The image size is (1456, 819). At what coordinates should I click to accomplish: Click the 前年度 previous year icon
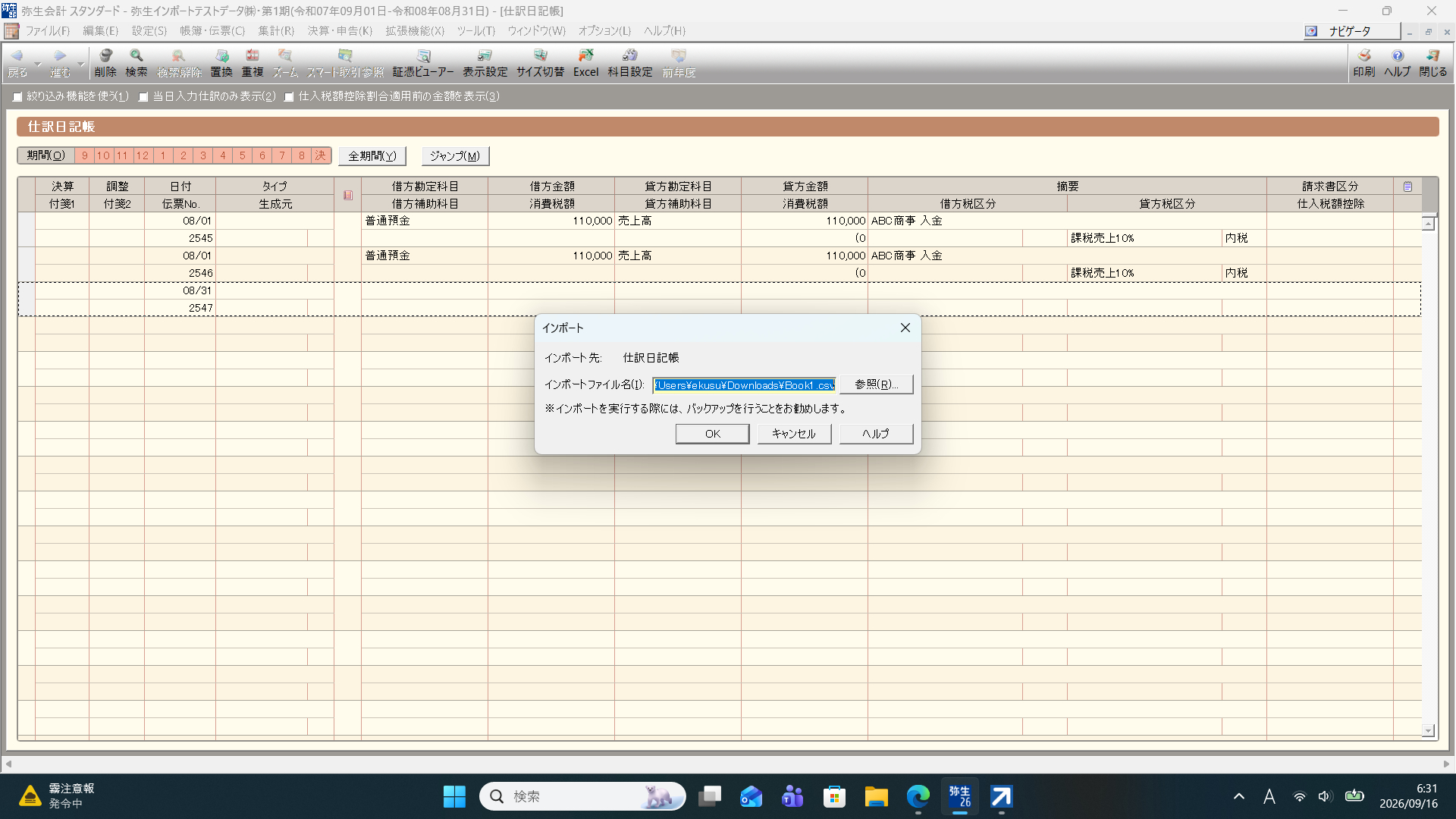(679, 63)
